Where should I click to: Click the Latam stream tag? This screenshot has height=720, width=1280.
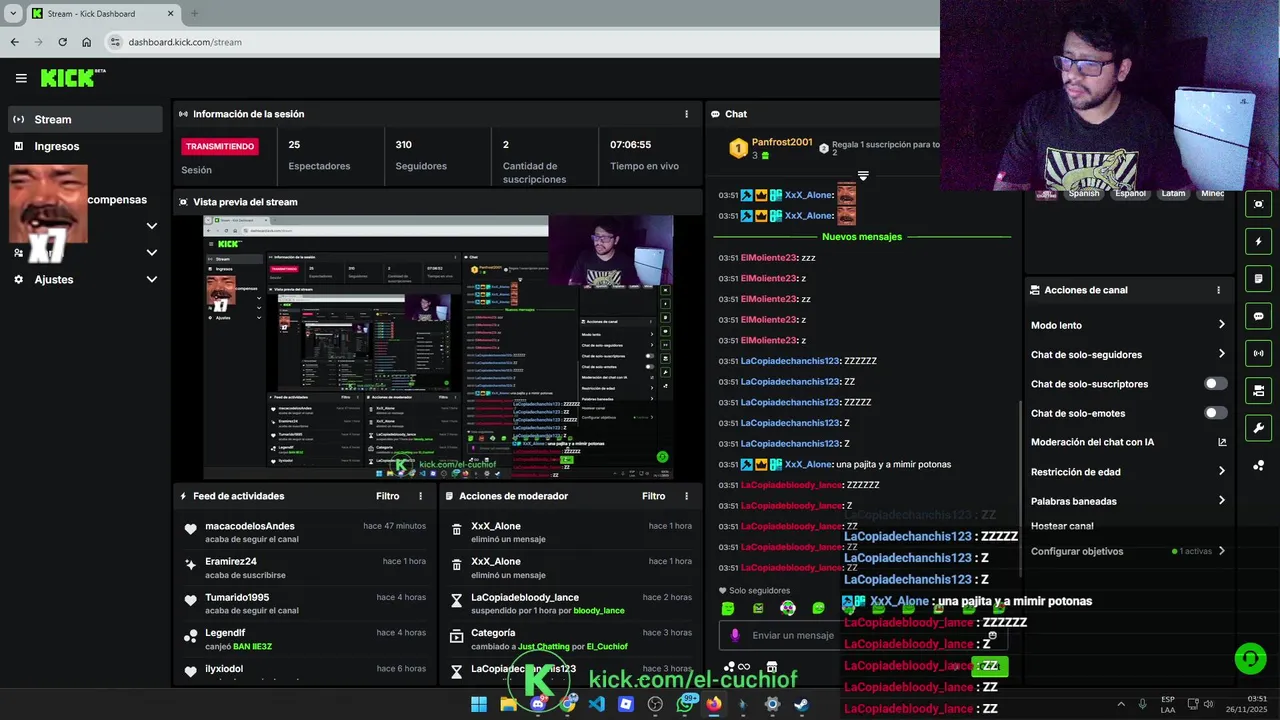point(1173,194)
